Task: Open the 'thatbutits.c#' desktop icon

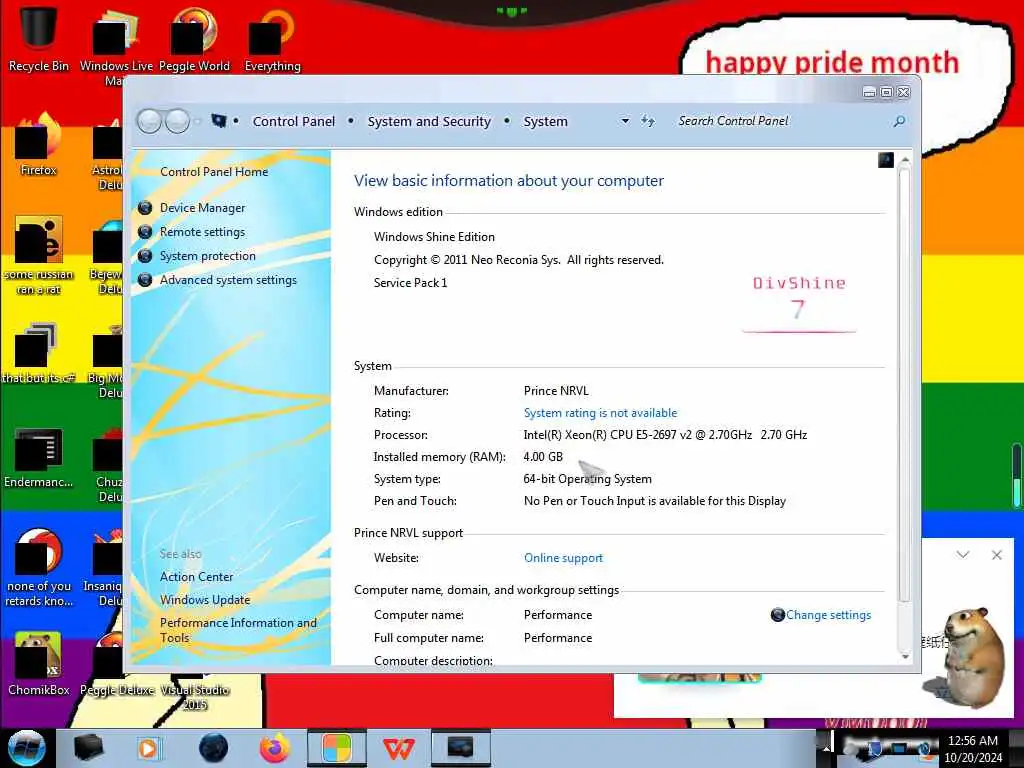Action: [x=38, y=353]
